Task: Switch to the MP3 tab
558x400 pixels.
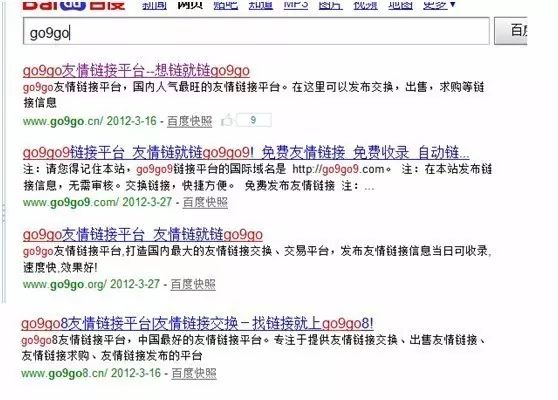Action: tap(296, 4)
